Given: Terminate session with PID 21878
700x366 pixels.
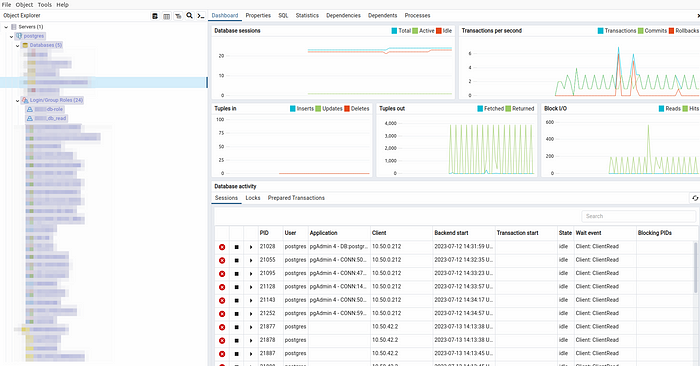Looking at the screenshot, I should (222, 341).
